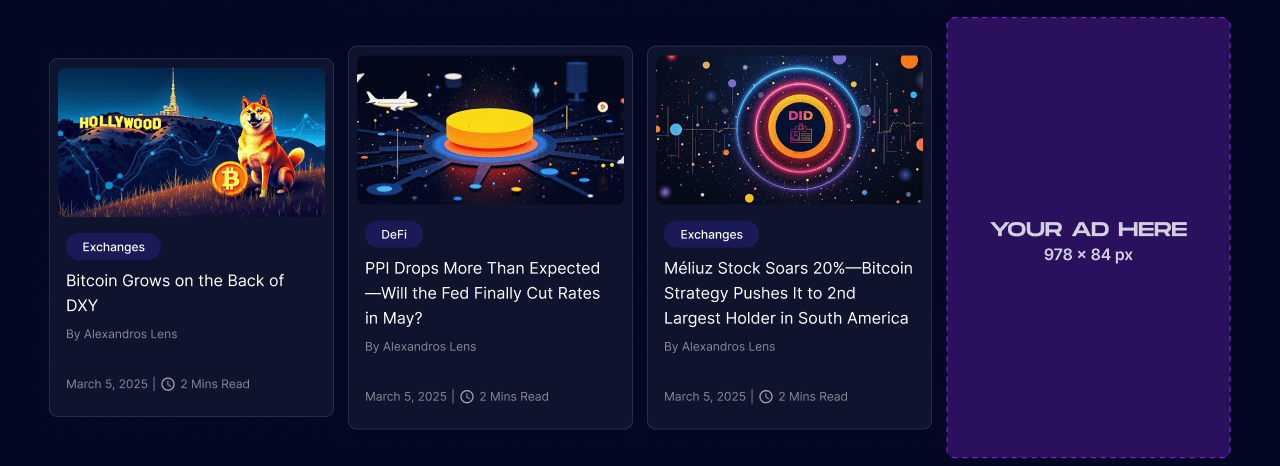The width and height of the screenshot is (1280, 466).
Task: Select the DeFi category tag
Action: coord(394,235)
